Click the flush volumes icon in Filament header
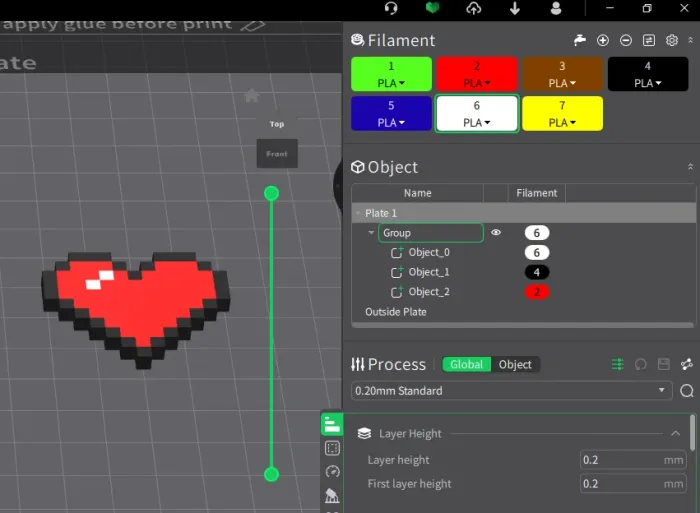This screenshot has width=700, height=513. point(579,41)
